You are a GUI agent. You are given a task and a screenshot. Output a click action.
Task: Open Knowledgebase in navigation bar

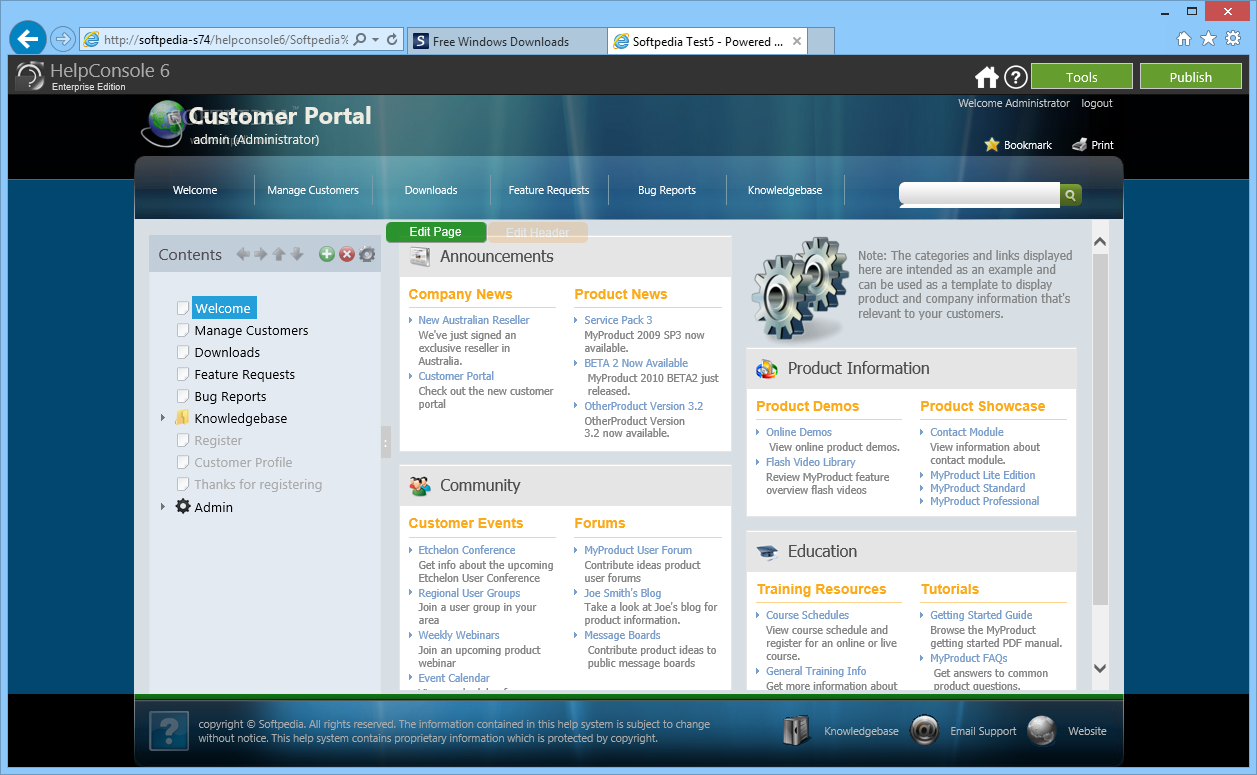[786, 190]
